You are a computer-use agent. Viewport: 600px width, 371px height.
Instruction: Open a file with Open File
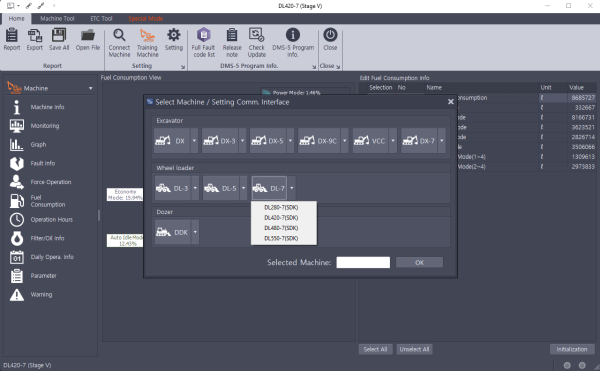click(x=88, y=39)
